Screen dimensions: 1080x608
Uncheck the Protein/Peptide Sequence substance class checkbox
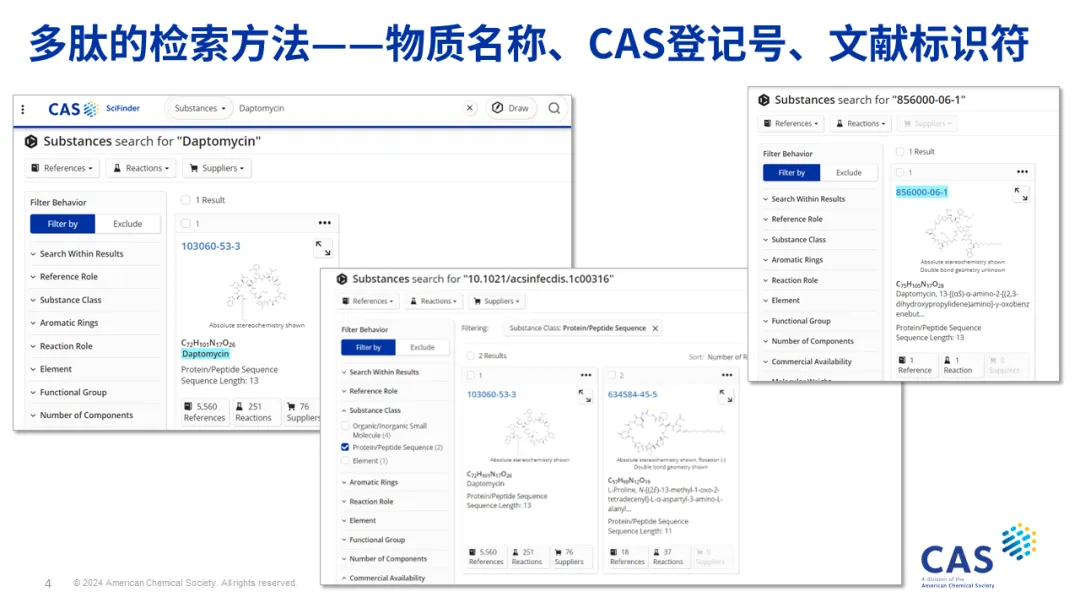coord(345,448)
